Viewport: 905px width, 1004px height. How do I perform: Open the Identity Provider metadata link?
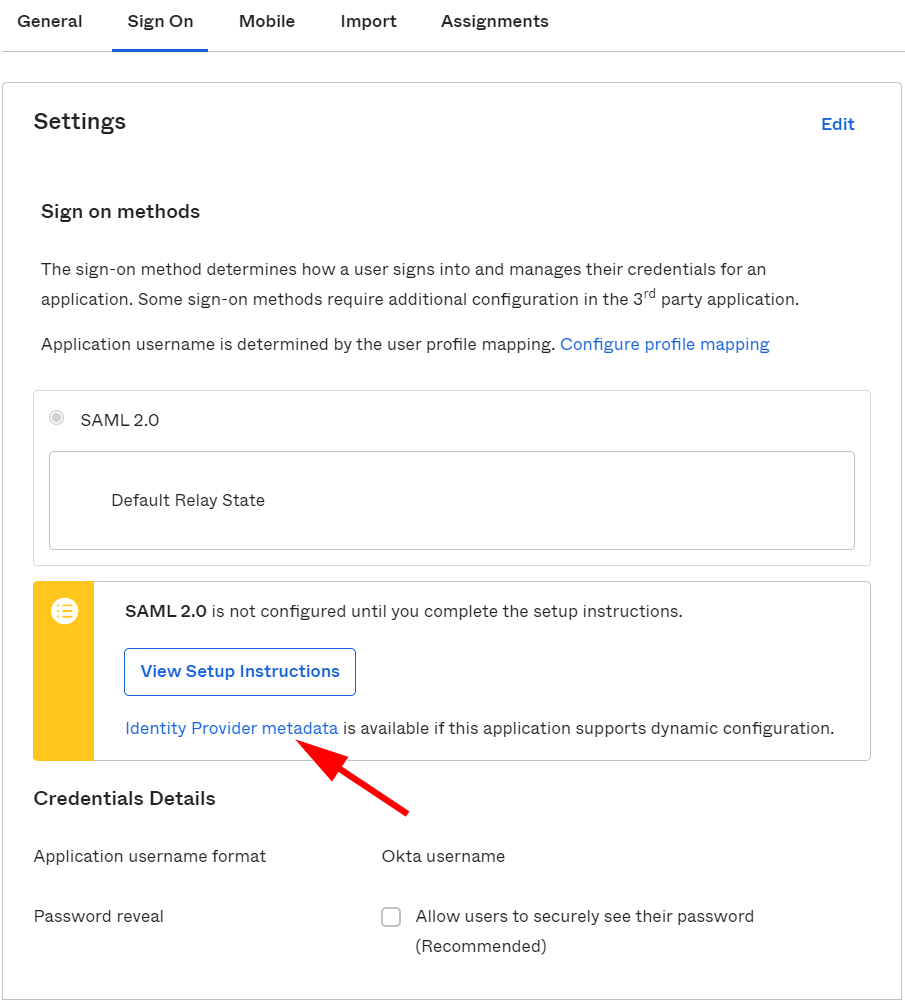click(231, 729)
